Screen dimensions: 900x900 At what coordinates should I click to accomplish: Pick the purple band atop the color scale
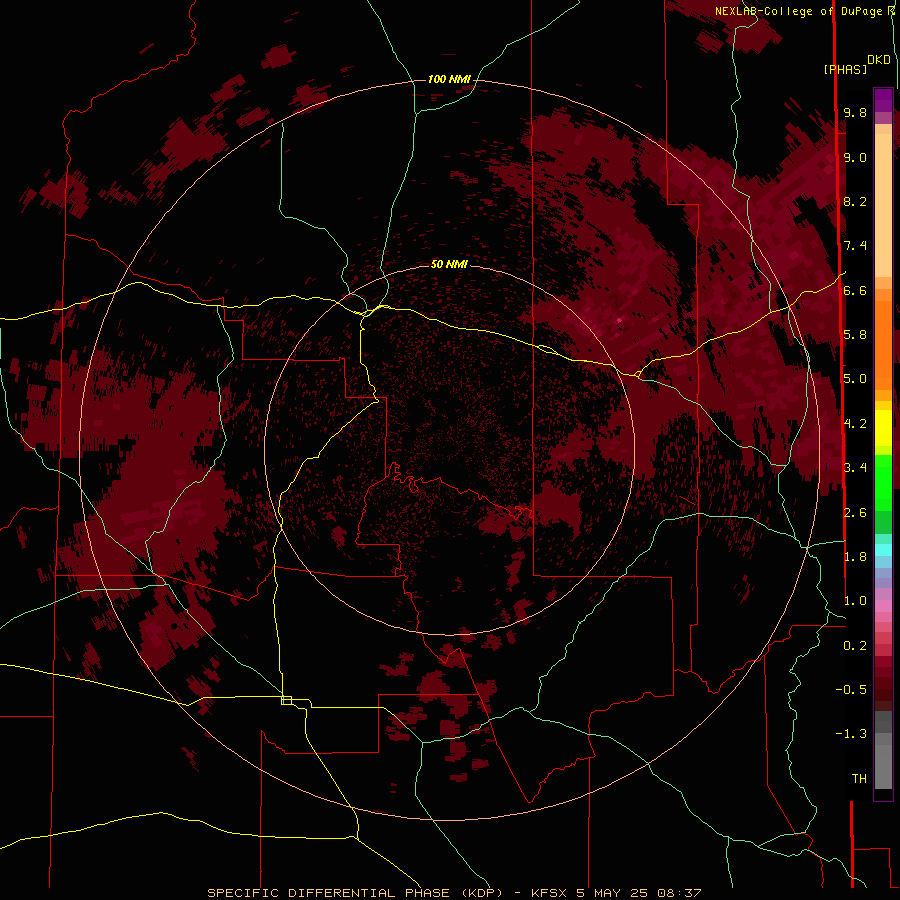pyautogui.click(x=883, y=100)
